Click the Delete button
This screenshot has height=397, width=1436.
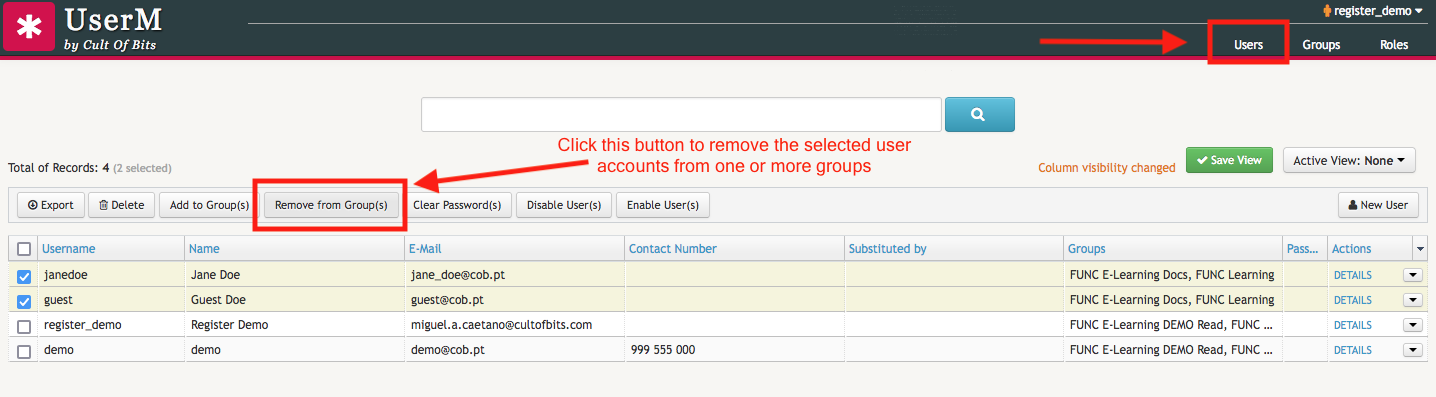click(121, 205)
